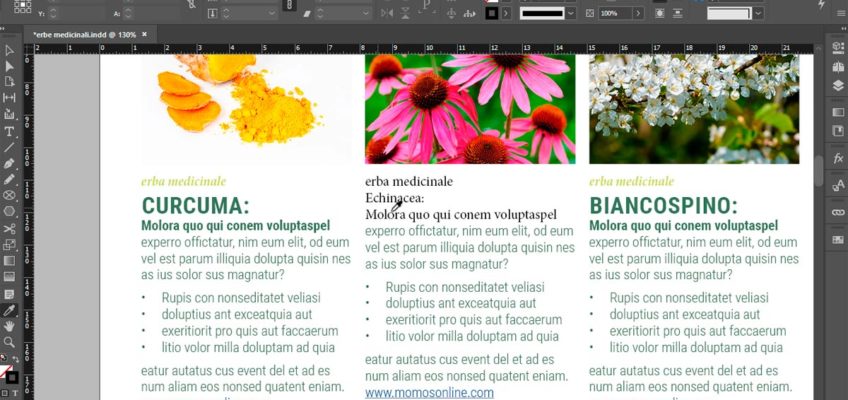This screenshot has height=400, width=848.
Task: Click the black fill color box
Action: coord(491,14)
